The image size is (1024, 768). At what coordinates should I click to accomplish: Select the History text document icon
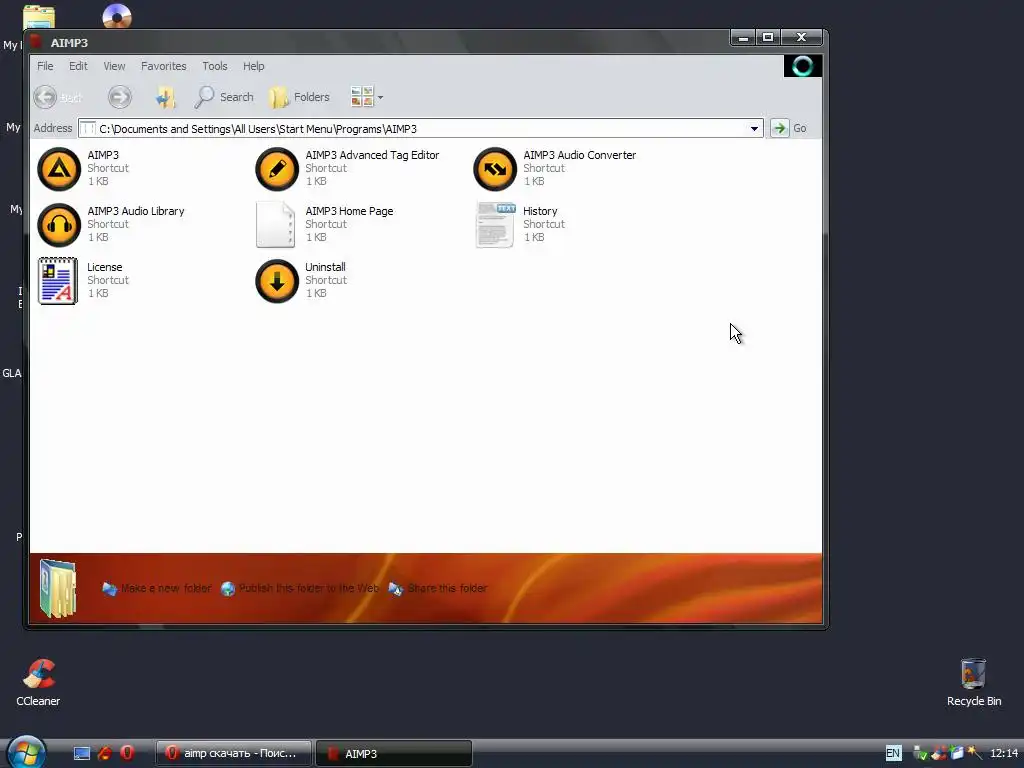pos(496,225)
